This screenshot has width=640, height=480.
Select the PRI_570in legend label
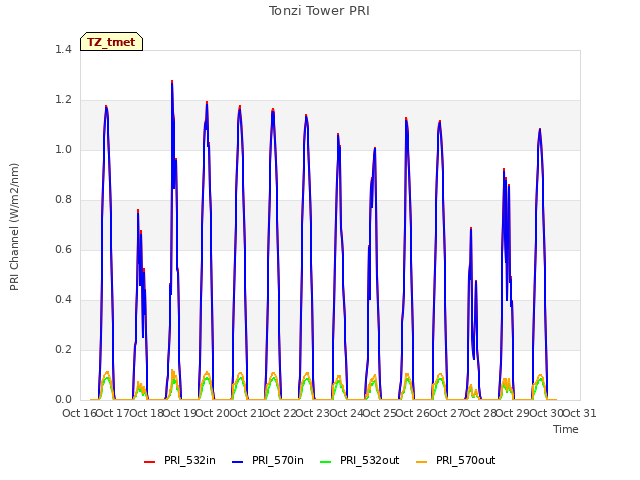point(278,460)
